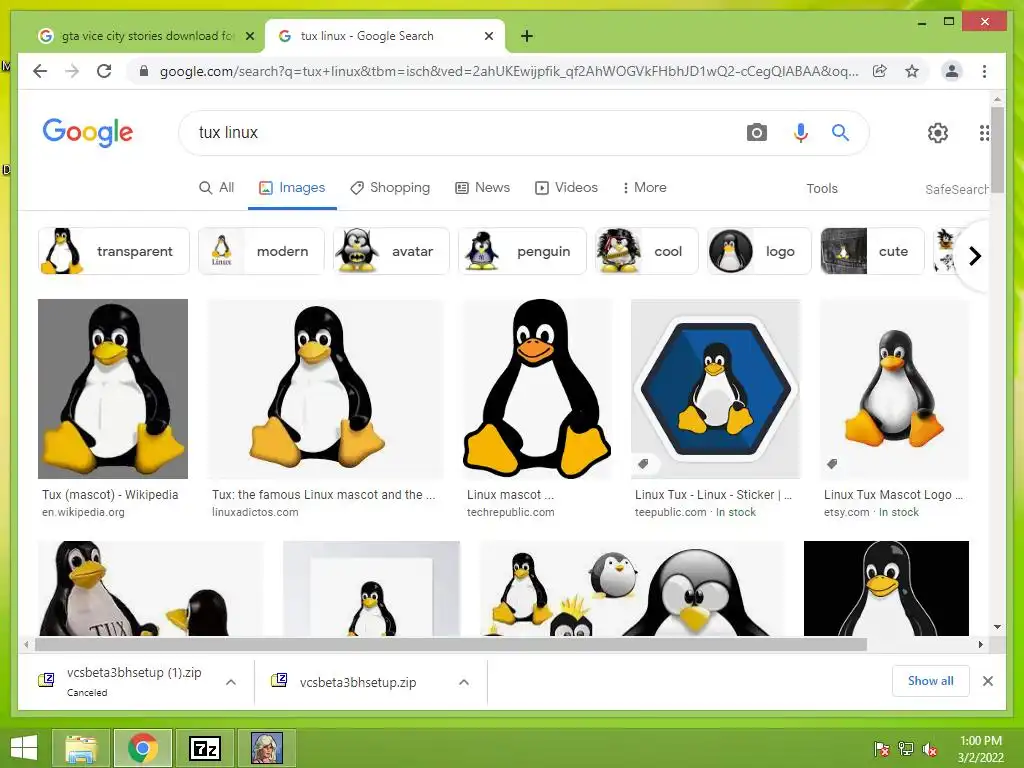The image size is (1024, 768).
Task: Click the Chrome taskbar icon
Action: 142,748
